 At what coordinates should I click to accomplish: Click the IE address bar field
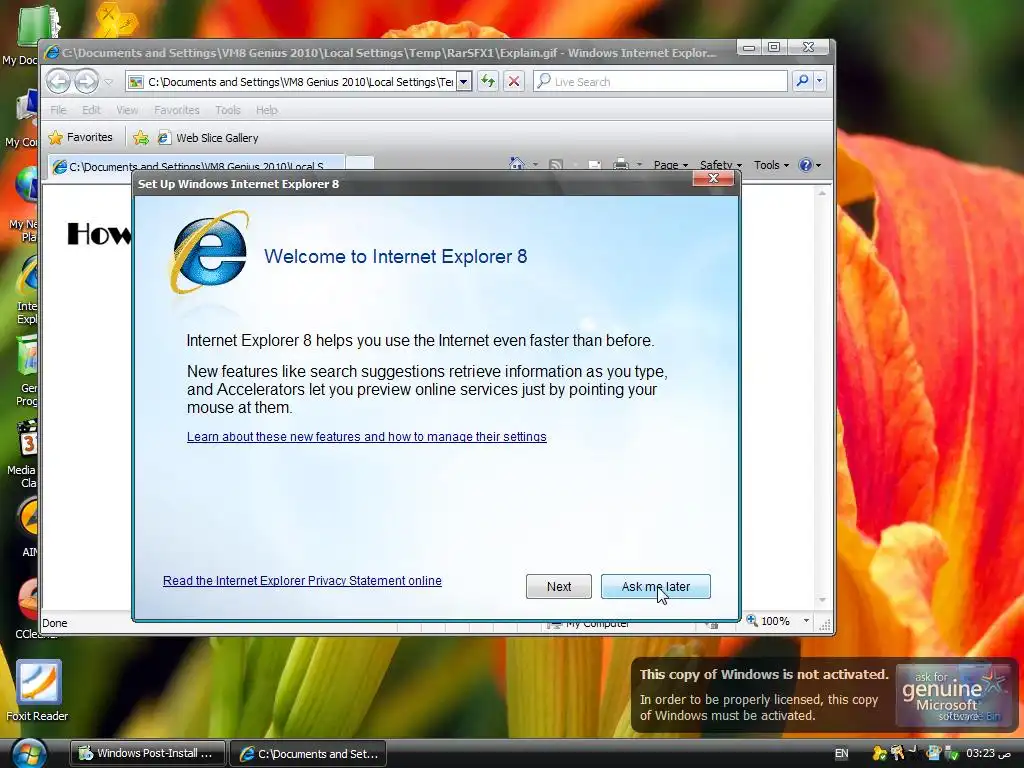[x=292, y=82]
